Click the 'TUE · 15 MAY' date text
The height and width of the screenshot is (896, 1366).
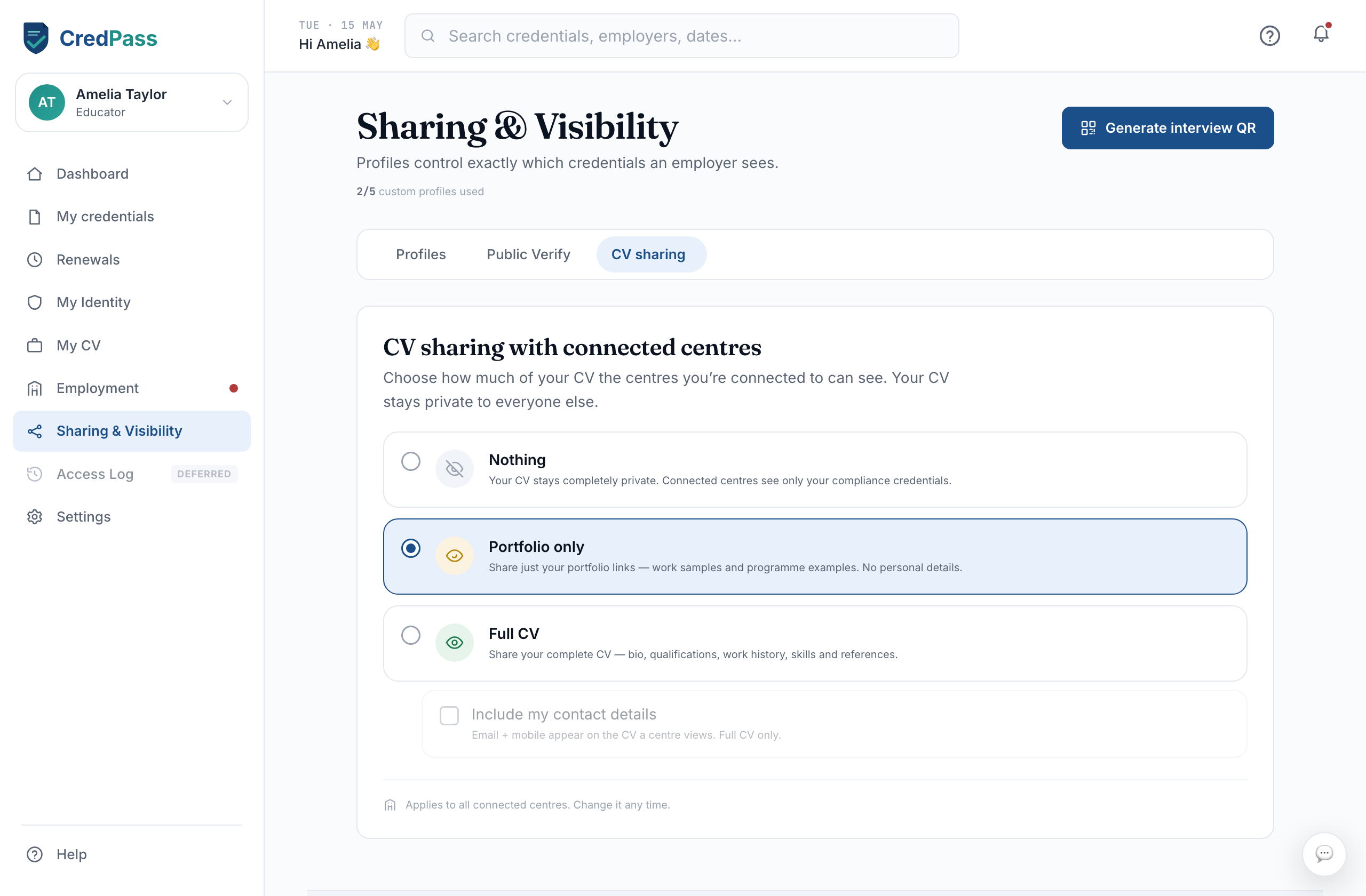point(340,25)
